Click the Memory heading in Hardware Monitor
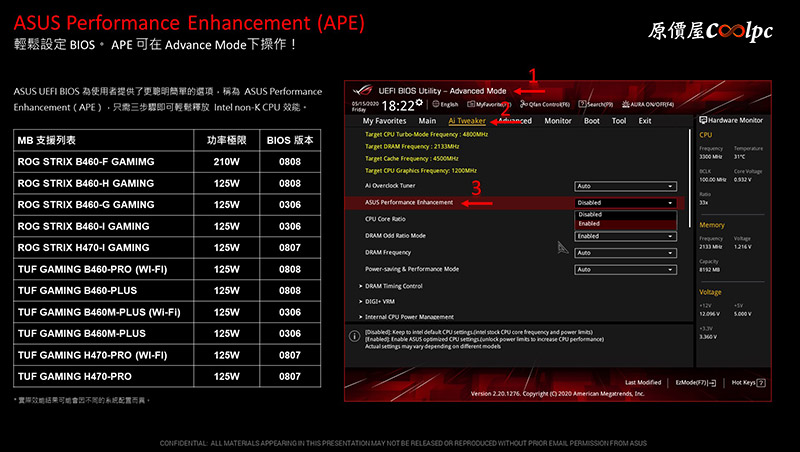The image size is (800, 452). [712, 225]
